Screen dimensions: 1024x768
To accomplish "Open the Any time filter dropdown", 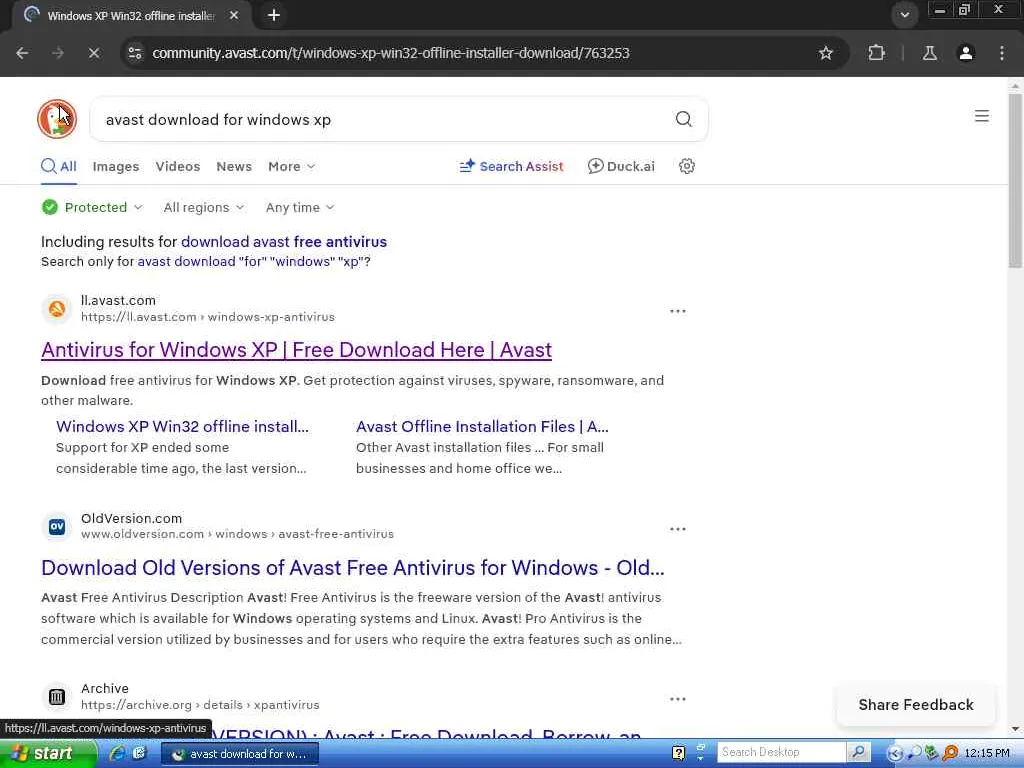I will (300, 208).
